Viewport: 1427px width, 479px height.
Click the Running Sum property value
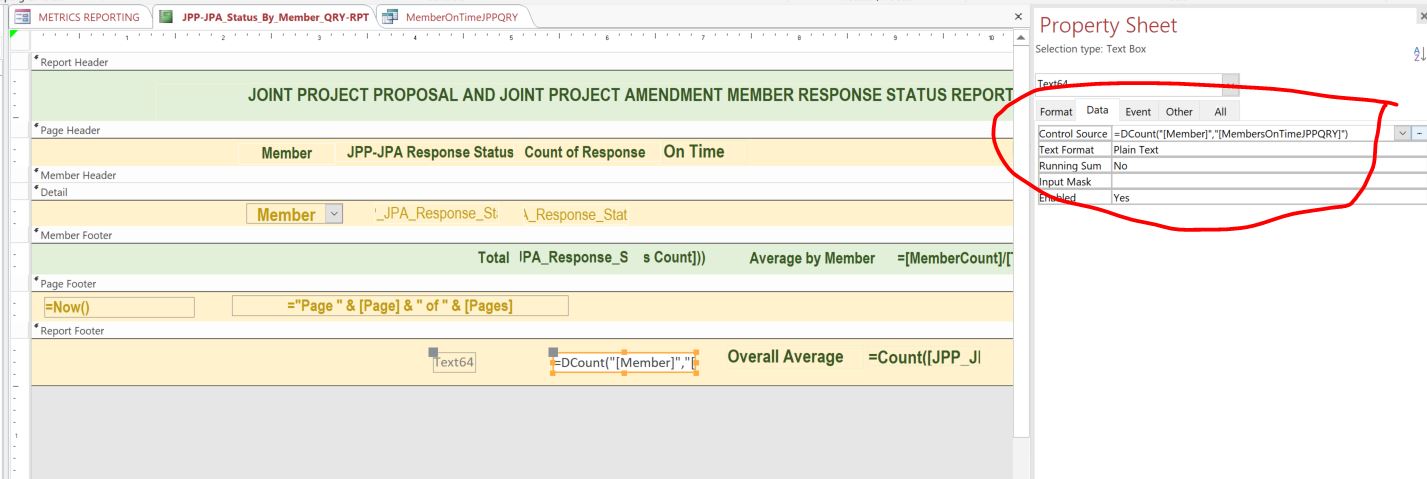(x=1260, y=166)
